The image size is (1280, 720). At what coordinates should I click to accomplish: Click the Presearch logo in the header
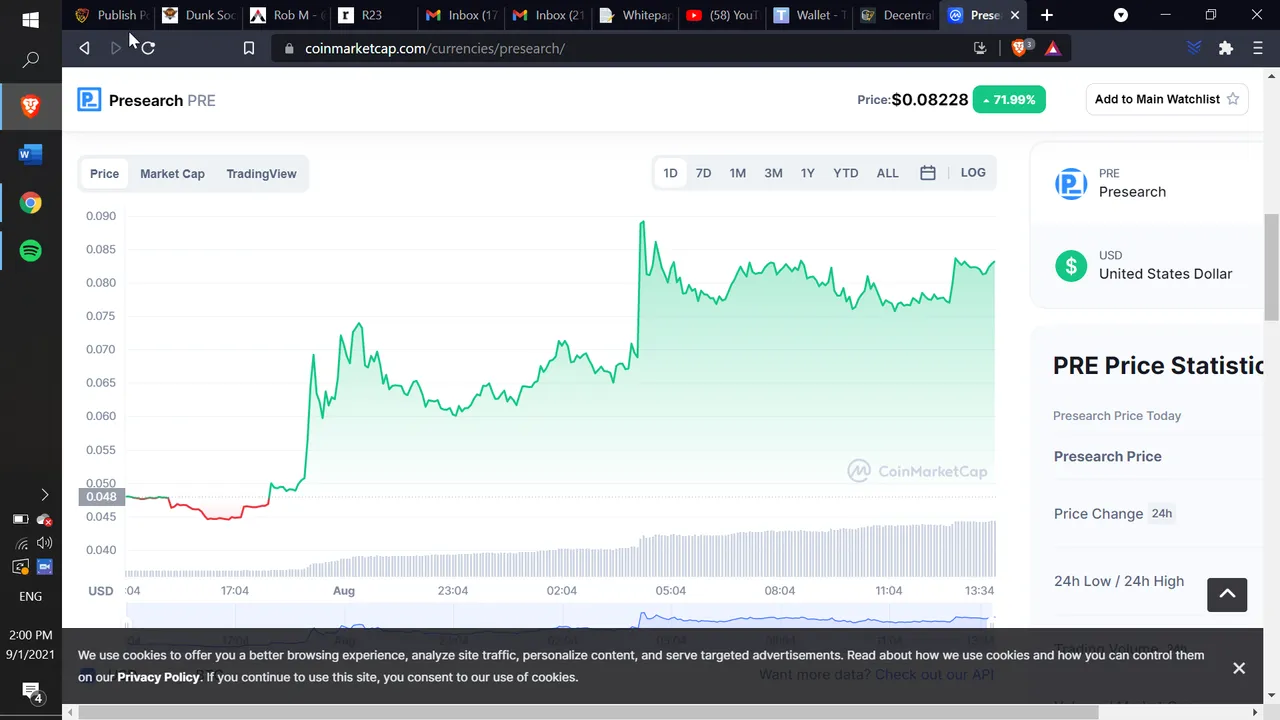[89, 99]
